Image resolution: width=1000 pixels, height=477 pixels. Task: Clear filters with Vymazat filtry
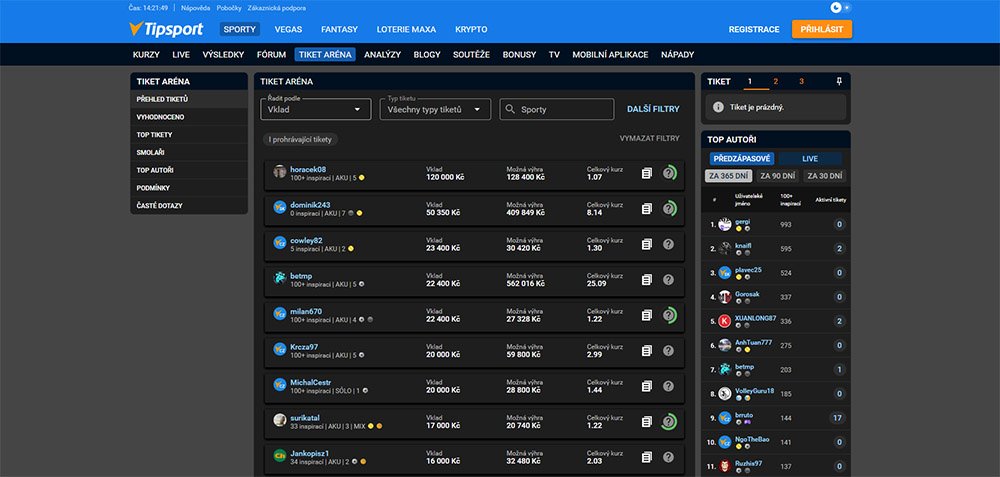coord(649,139)
